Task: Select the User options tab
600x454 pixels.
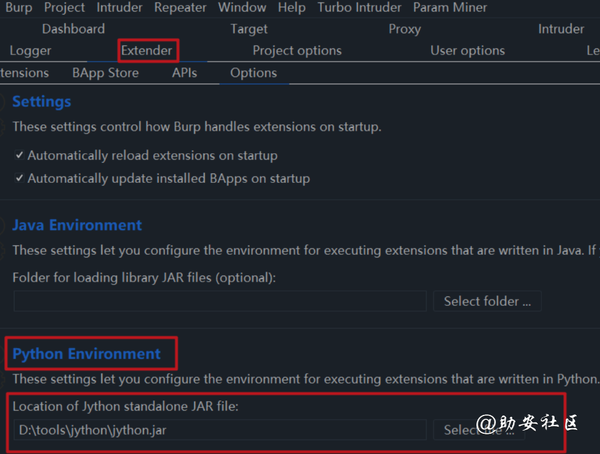Action: click(x=467, y=51)
